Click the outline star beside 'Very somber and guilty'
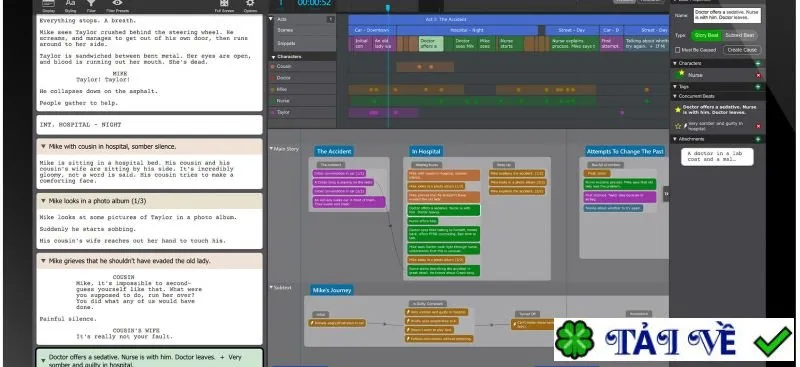 [678, 126]
